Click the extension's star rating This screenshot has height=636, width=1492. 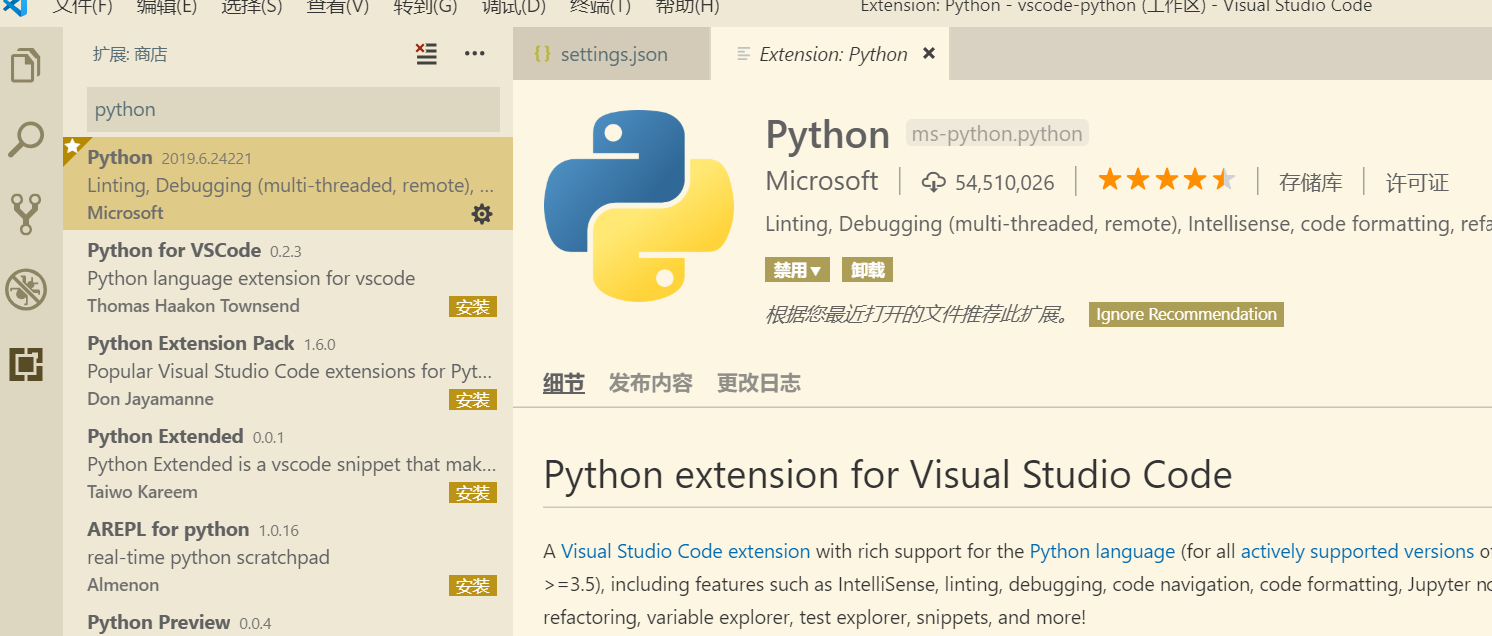pyautogui.click(x=1166, y=178)
